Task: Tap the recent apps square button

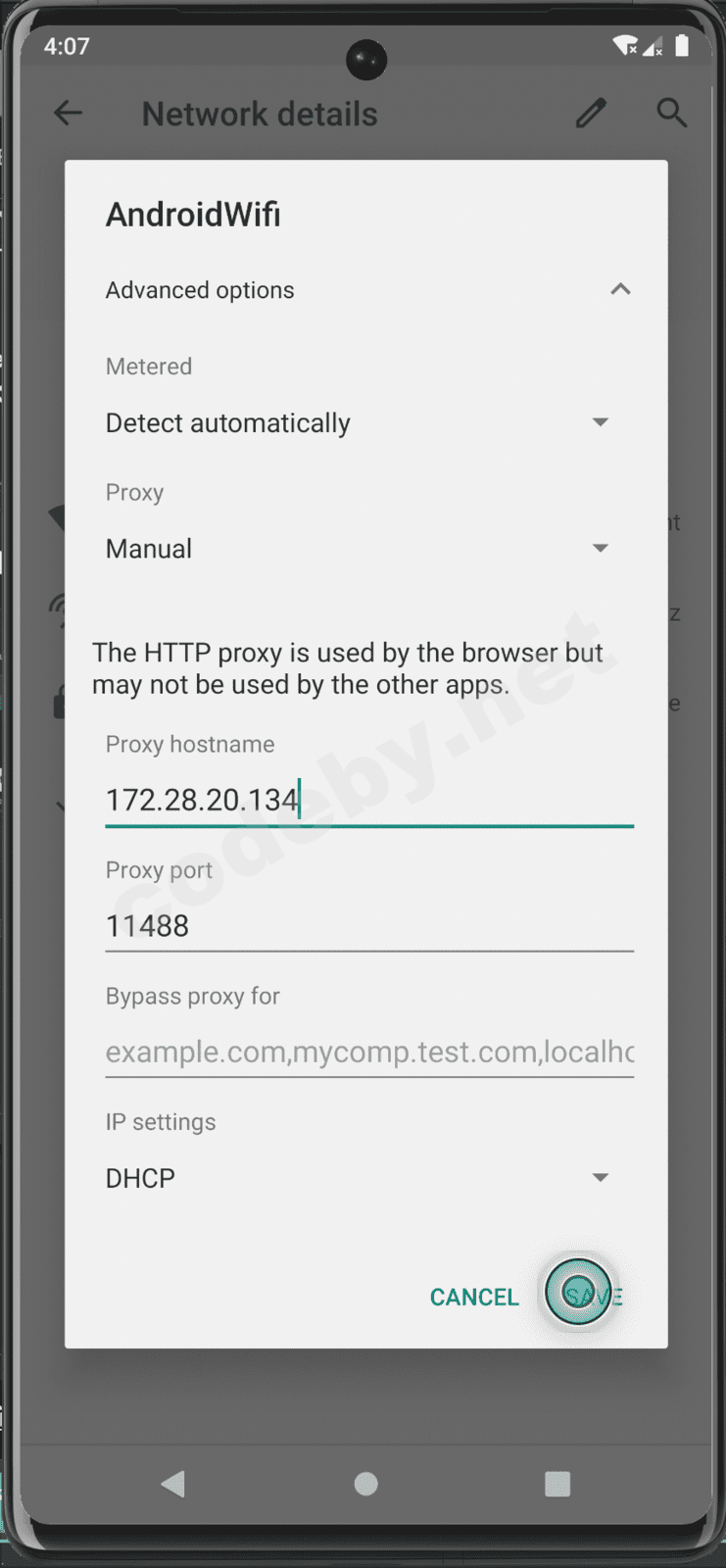Action: [557, 1484]
